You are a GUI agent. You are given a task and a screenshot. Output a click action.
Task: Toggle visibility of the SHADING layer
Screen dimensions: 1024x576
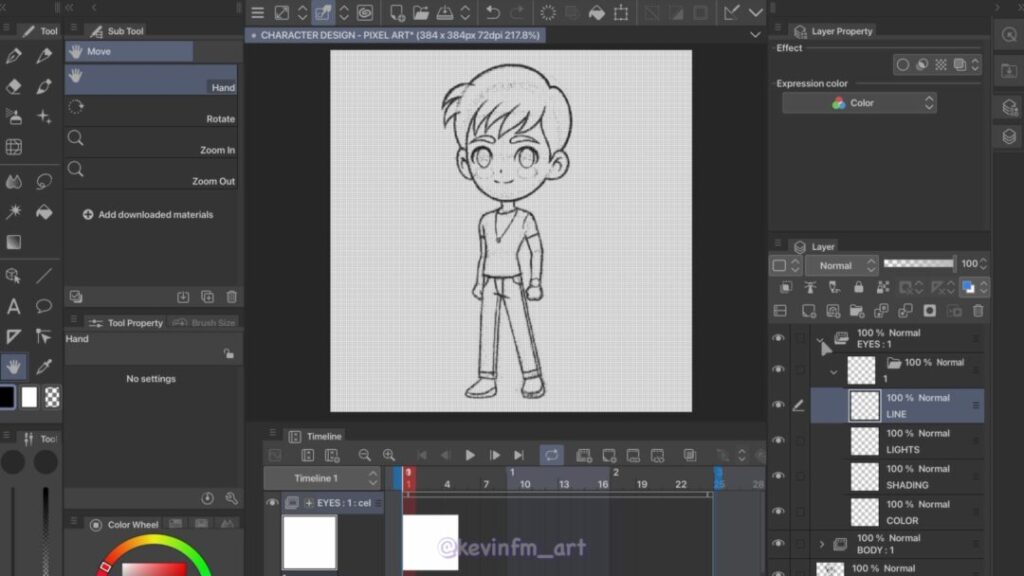[x=778, y=476]
